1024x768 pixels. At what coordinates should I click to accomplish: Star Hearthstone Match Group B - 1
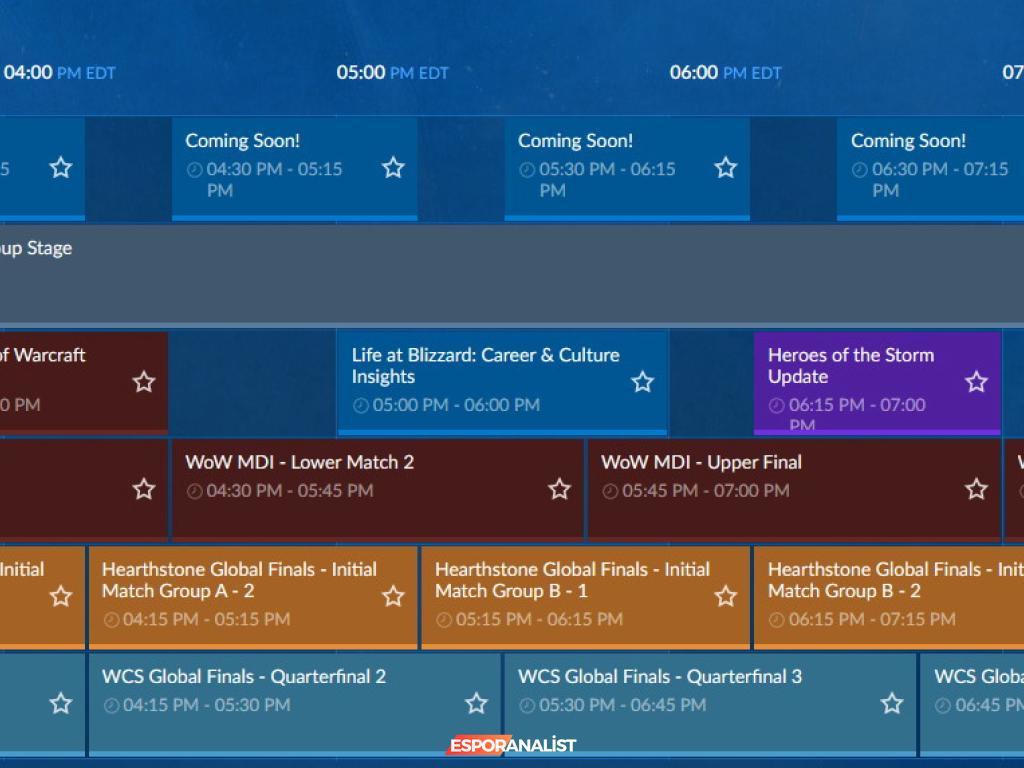coord(726,596)
